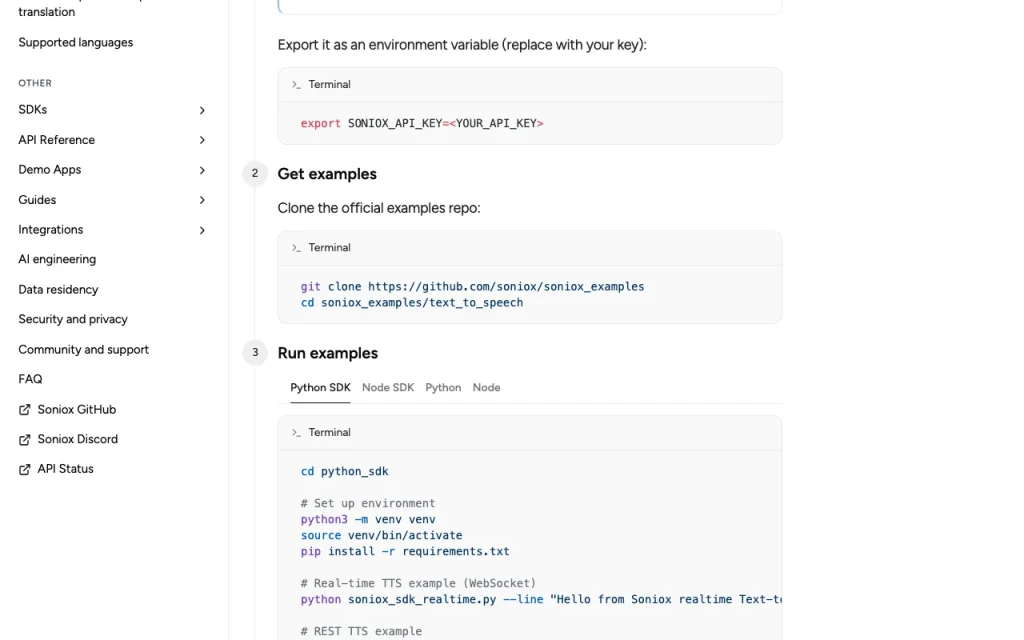Viewport: 1024px width, 640px height.
Task: Click the '# Set up environment' comment
Action: pyautogui.click(x=368, y=504)
